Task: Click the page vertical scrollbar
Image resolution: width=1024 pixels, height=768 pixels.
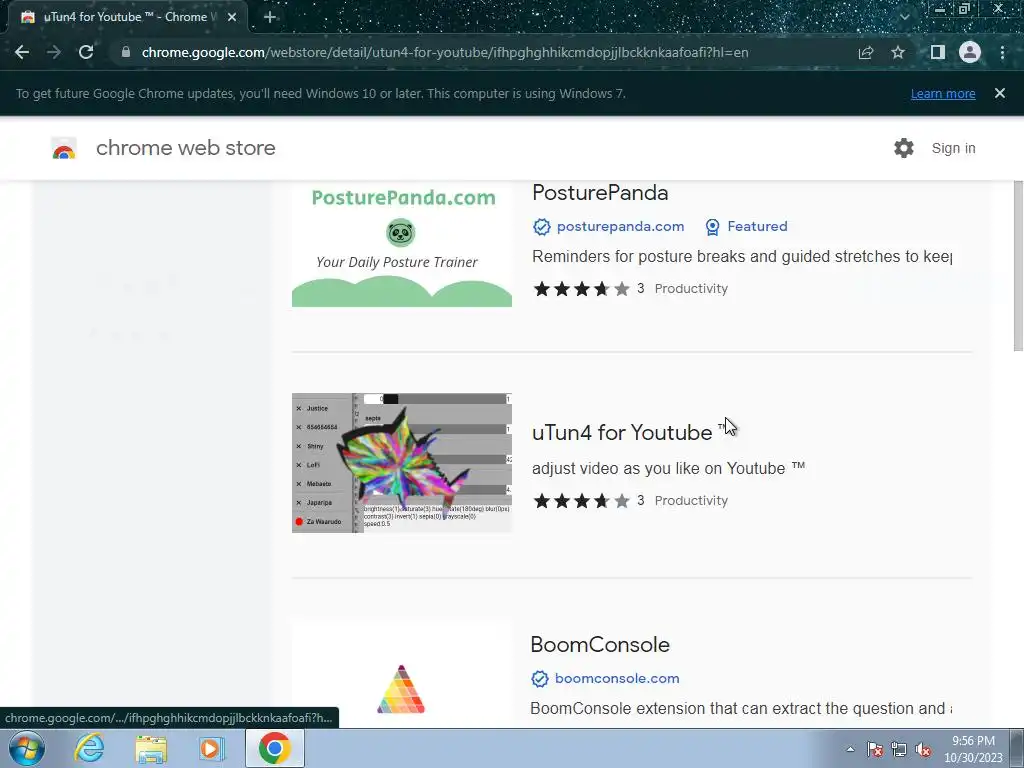Action: pos(1018,266)
